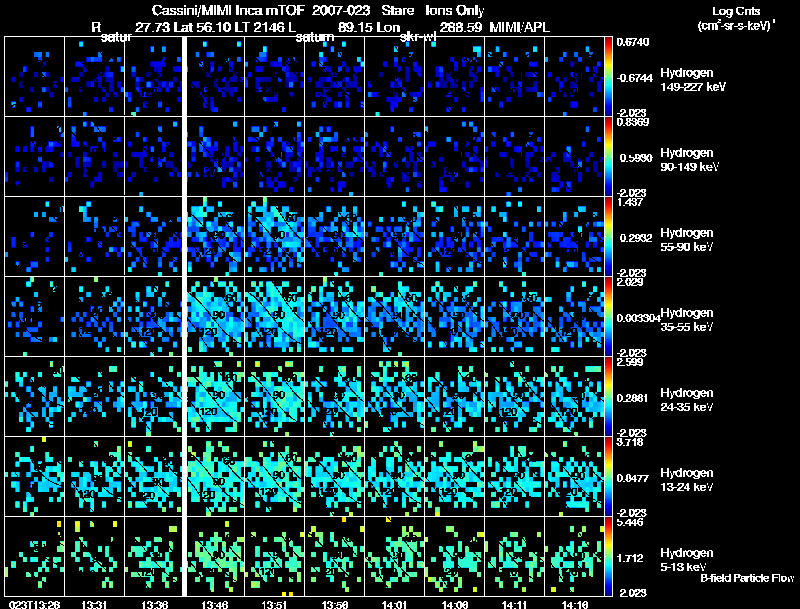This screenshot has height=609, width=800.
Task: Click the 023T13:26 time label
Action: tap(34, 604)
